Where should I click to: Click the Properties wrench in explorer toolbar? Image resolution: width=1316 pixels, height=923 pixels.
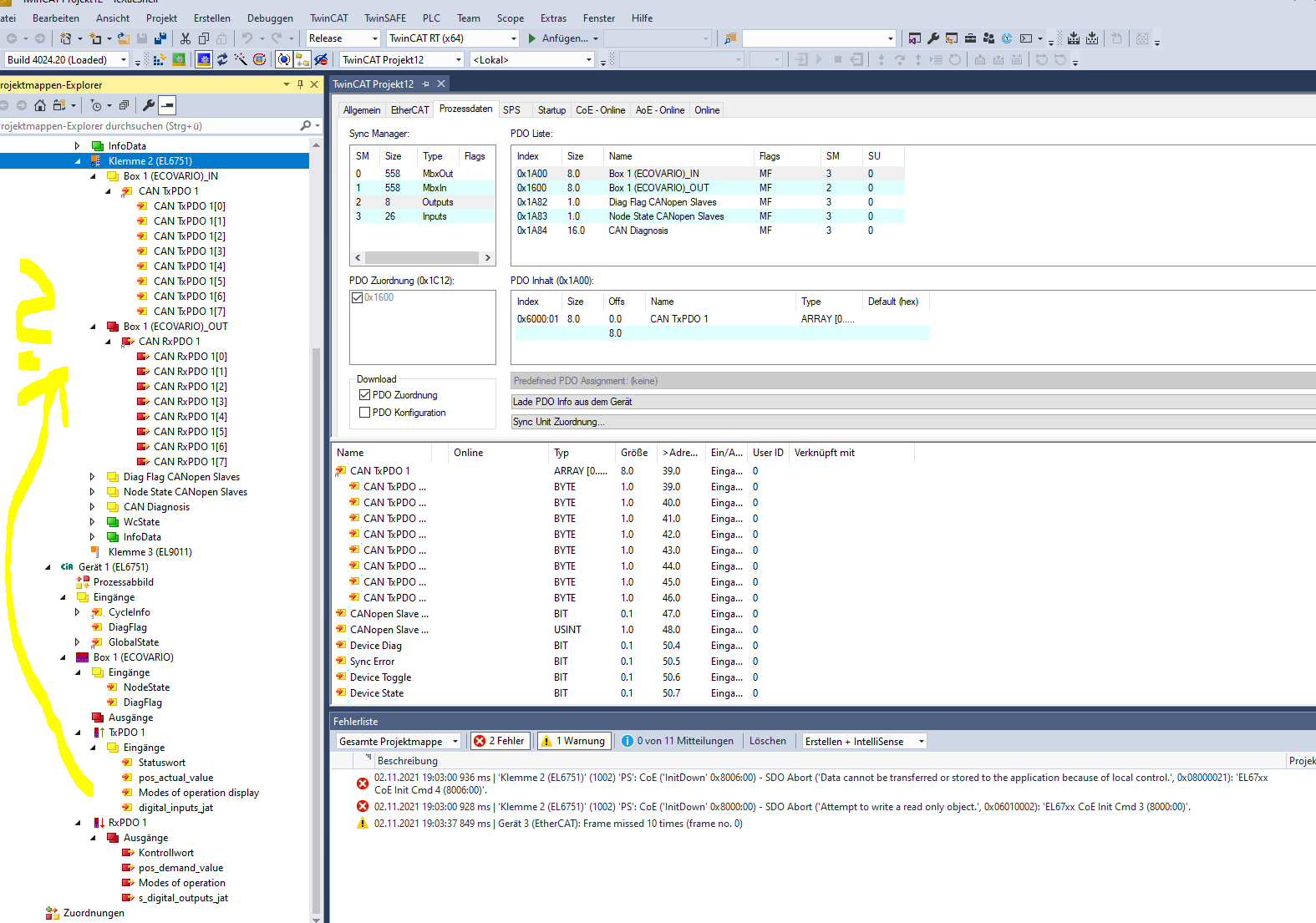[149, 105]
